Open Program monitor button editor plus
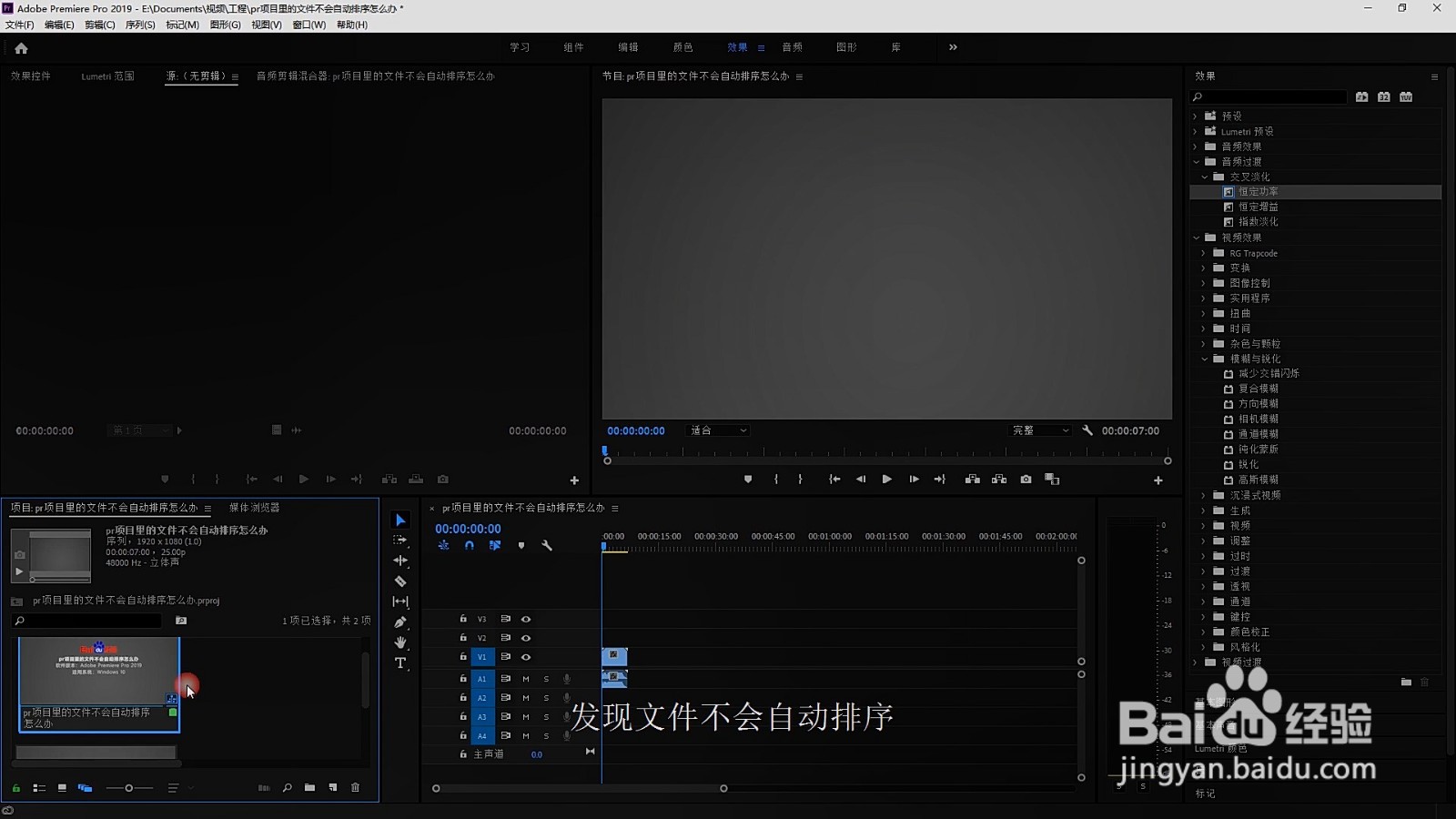The height and width of the screenshot is (819, 1456). [1158, 480]
